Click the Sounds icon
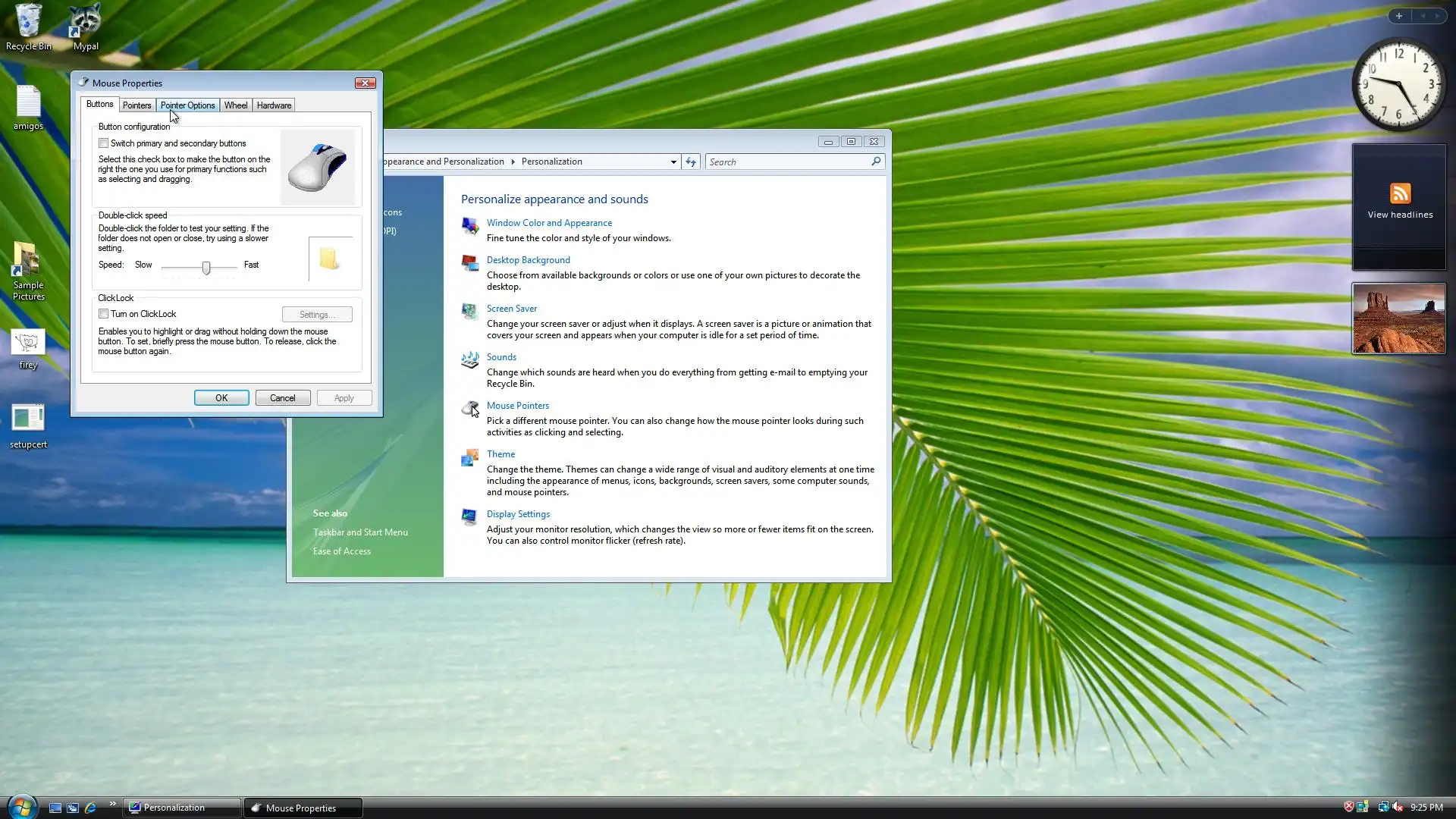 [x=469, y=359]
